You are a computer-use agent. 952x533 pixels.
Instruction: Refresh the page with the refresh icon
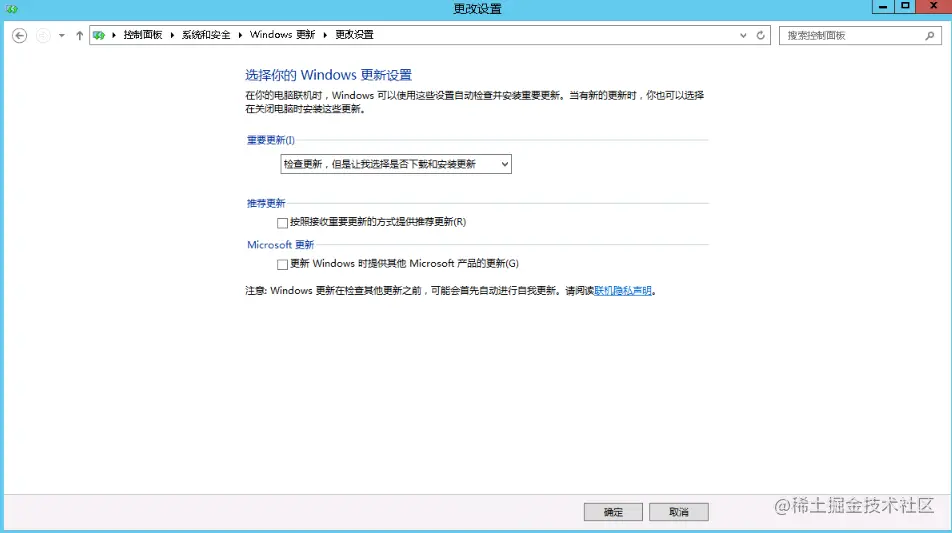tap(760, 35)
